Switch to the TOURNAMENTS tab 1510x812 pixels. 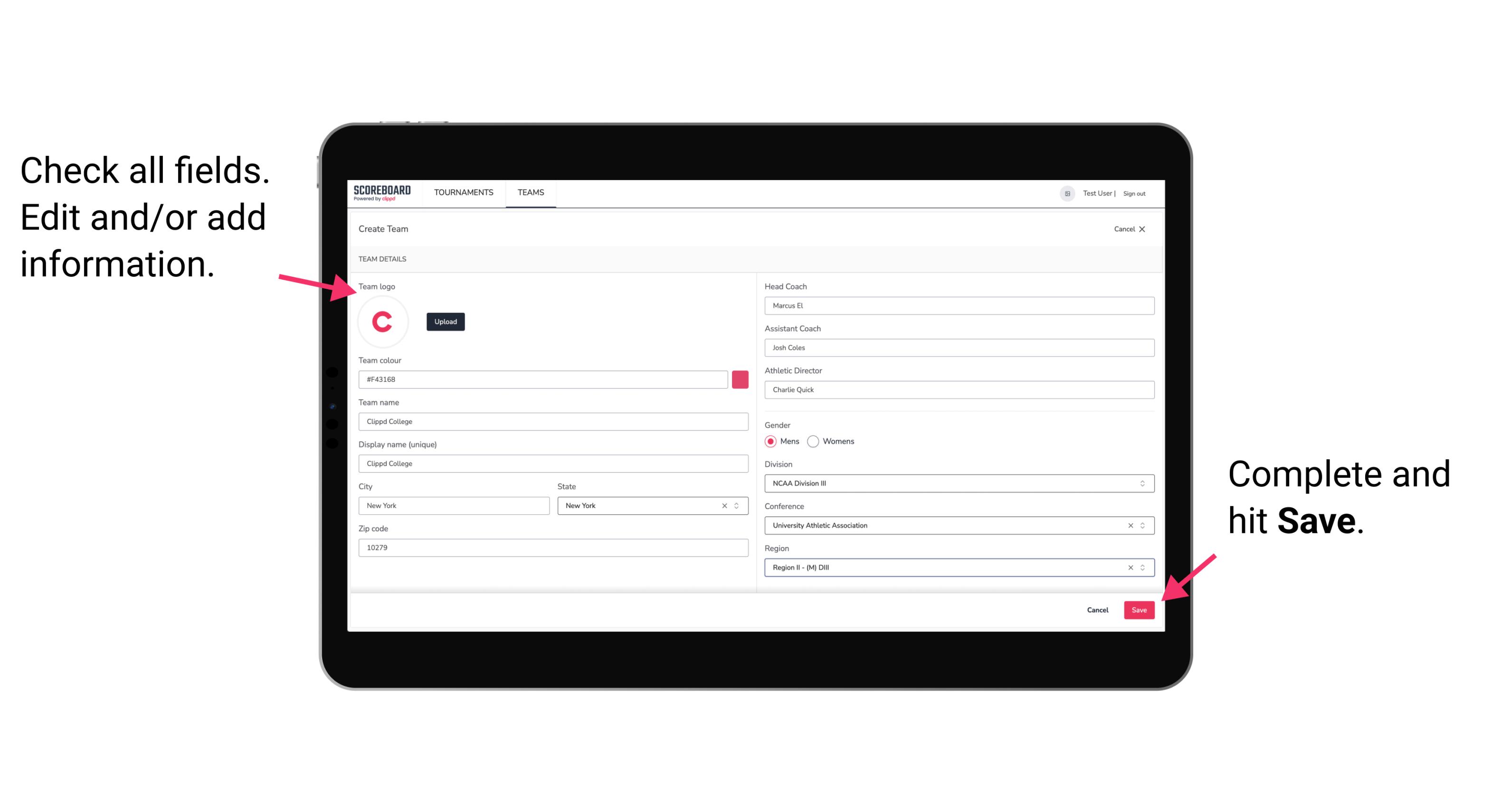464,193
